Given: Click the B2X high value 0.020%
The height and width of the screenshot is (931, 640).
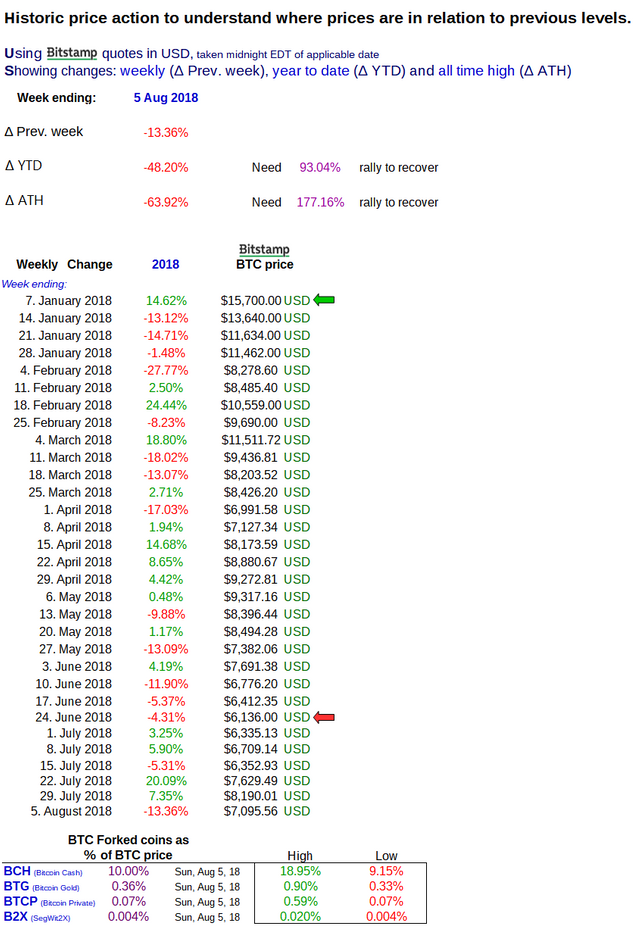Looking at the screenshot, I should pyautogui.click(x=300, y=917).
